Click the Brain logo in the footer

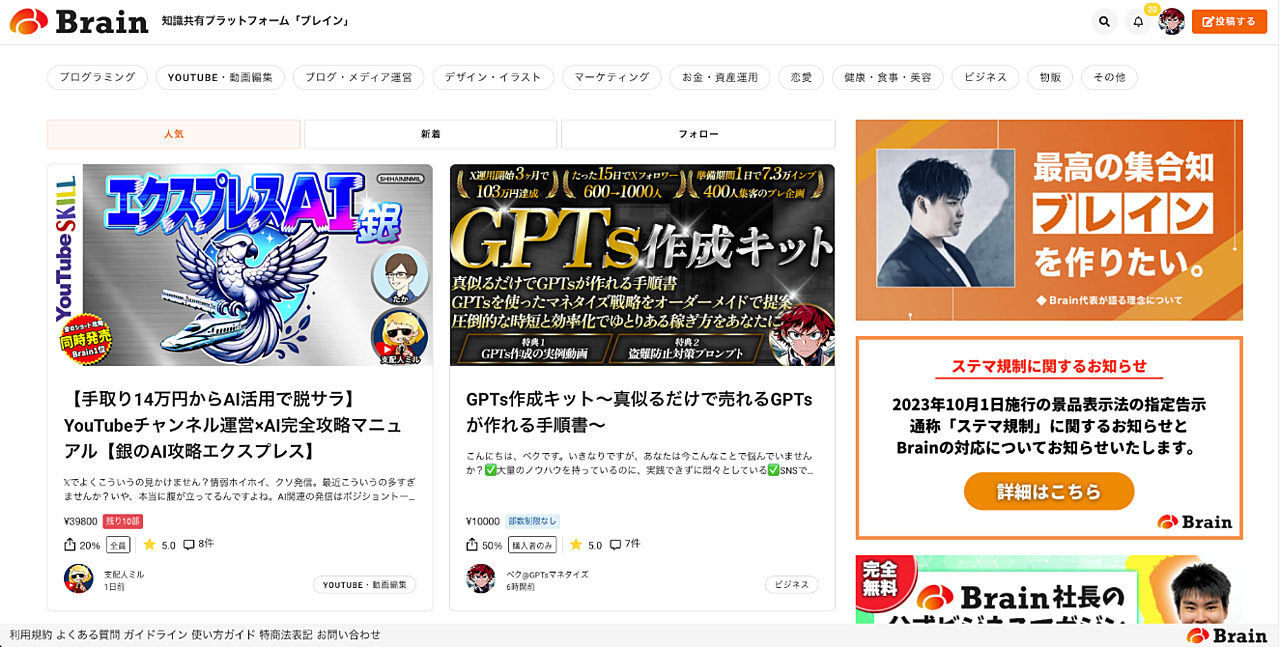click(1227, 635)
